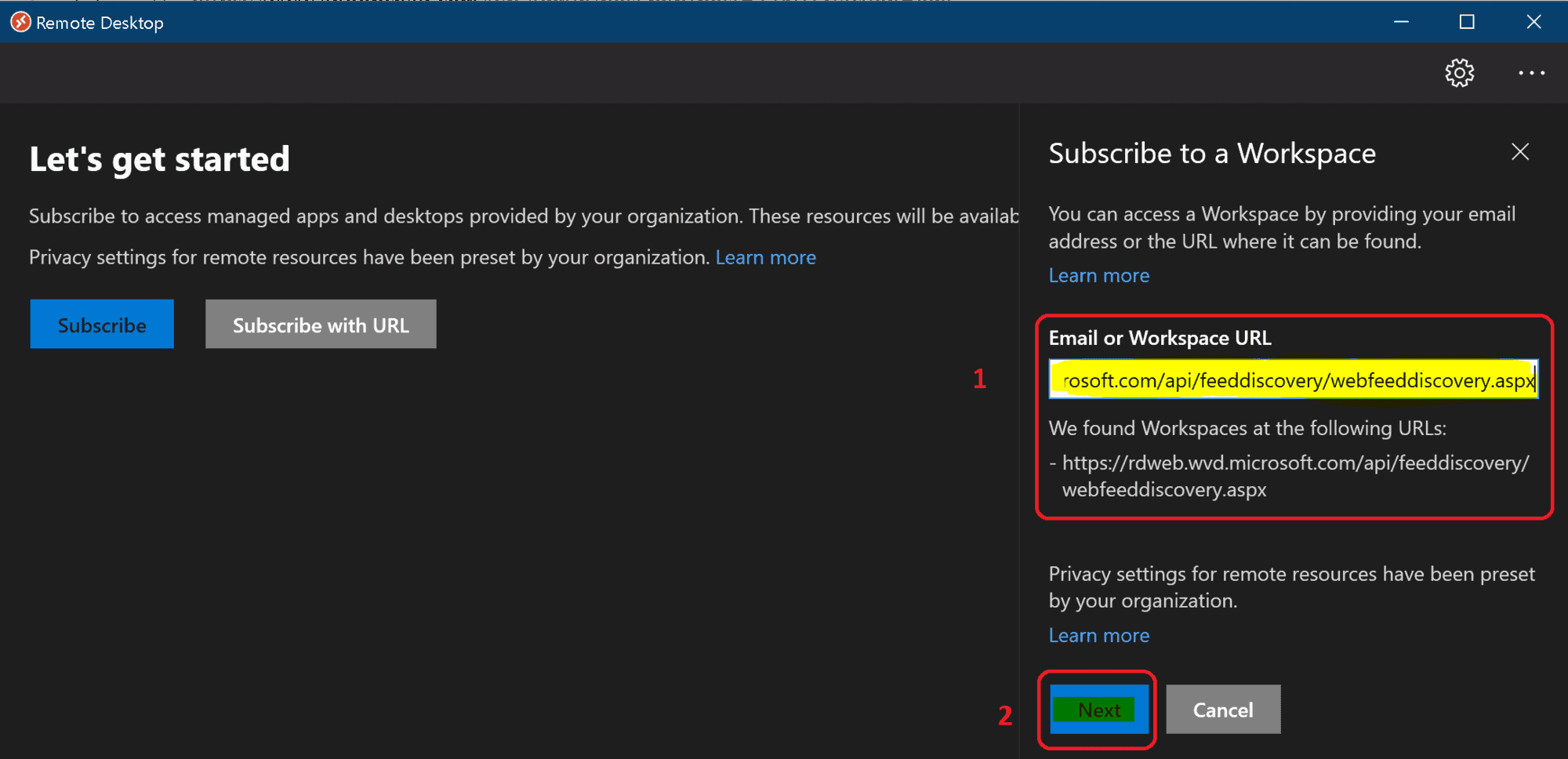Open Learn more link above the Next button
Image resolution: width=1568 pixels, height=759 pixels.
click(x=1099, y=635)
